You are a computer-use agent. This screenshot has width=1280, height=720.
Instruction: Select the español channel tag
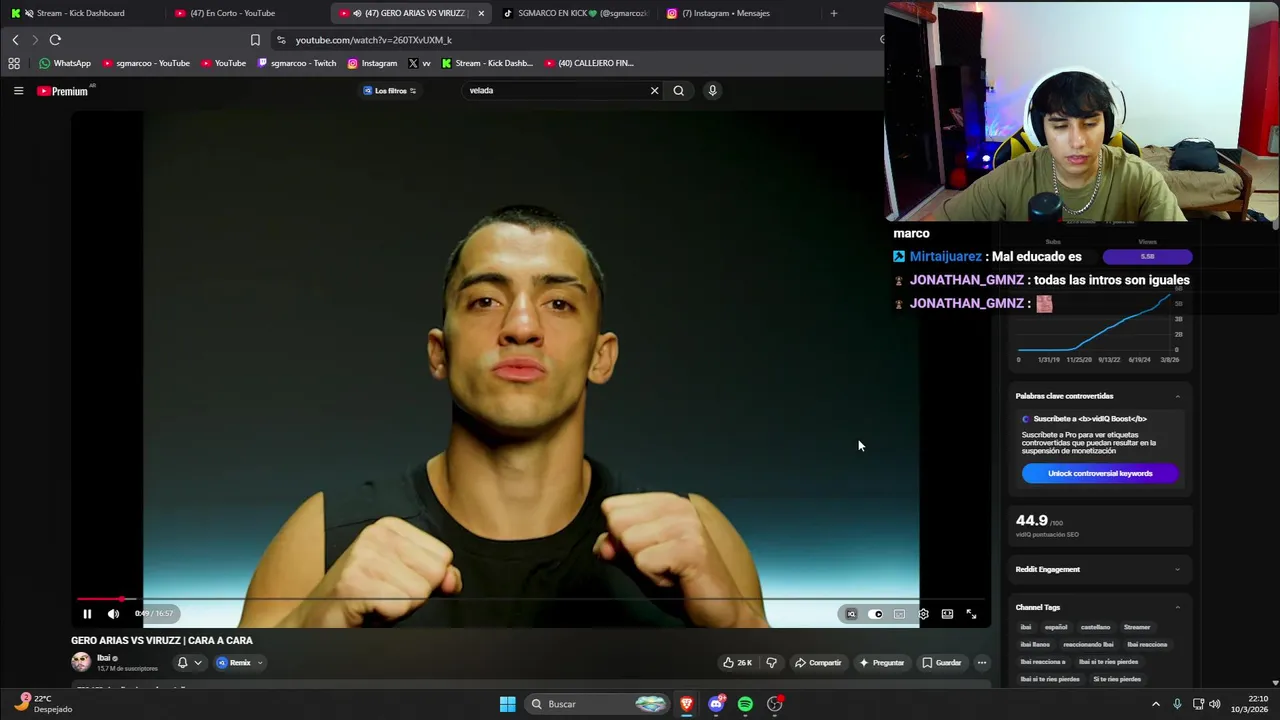[x=1056, y=627]
